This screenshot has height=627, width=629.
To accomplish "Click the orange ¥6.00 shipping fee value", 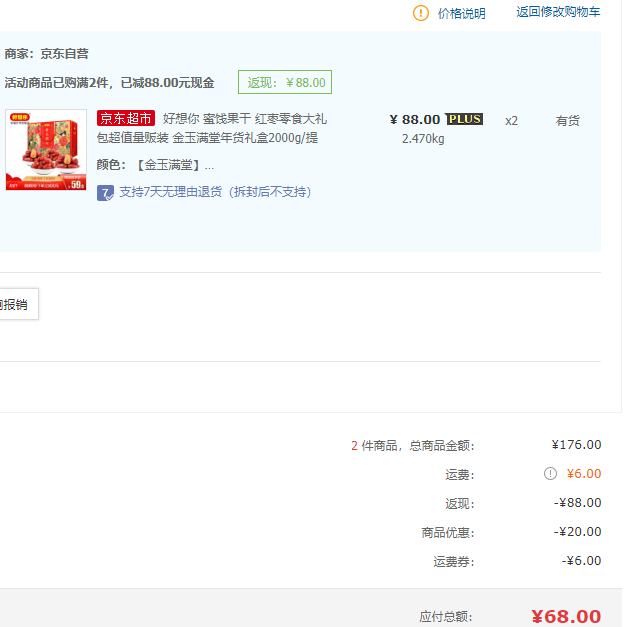I will (584, 473).
